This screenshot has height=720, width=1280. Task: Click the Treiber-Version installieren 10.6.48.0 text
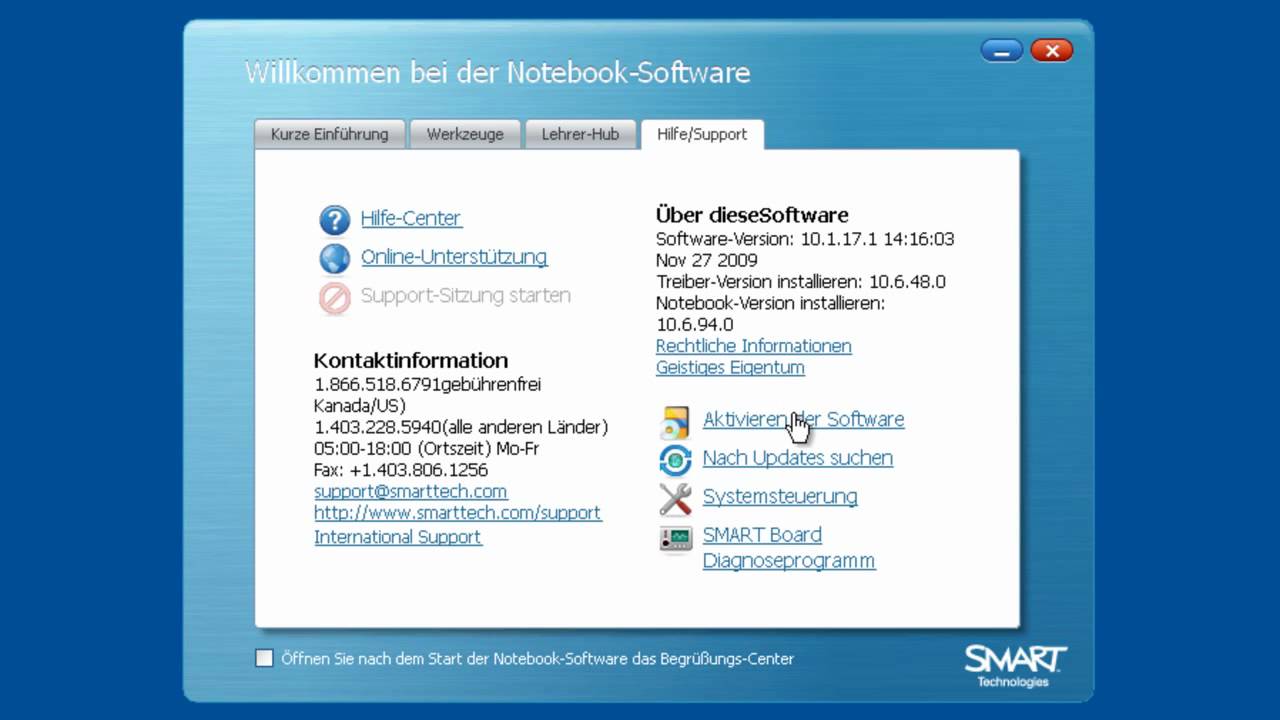click(x=801, y=282)
